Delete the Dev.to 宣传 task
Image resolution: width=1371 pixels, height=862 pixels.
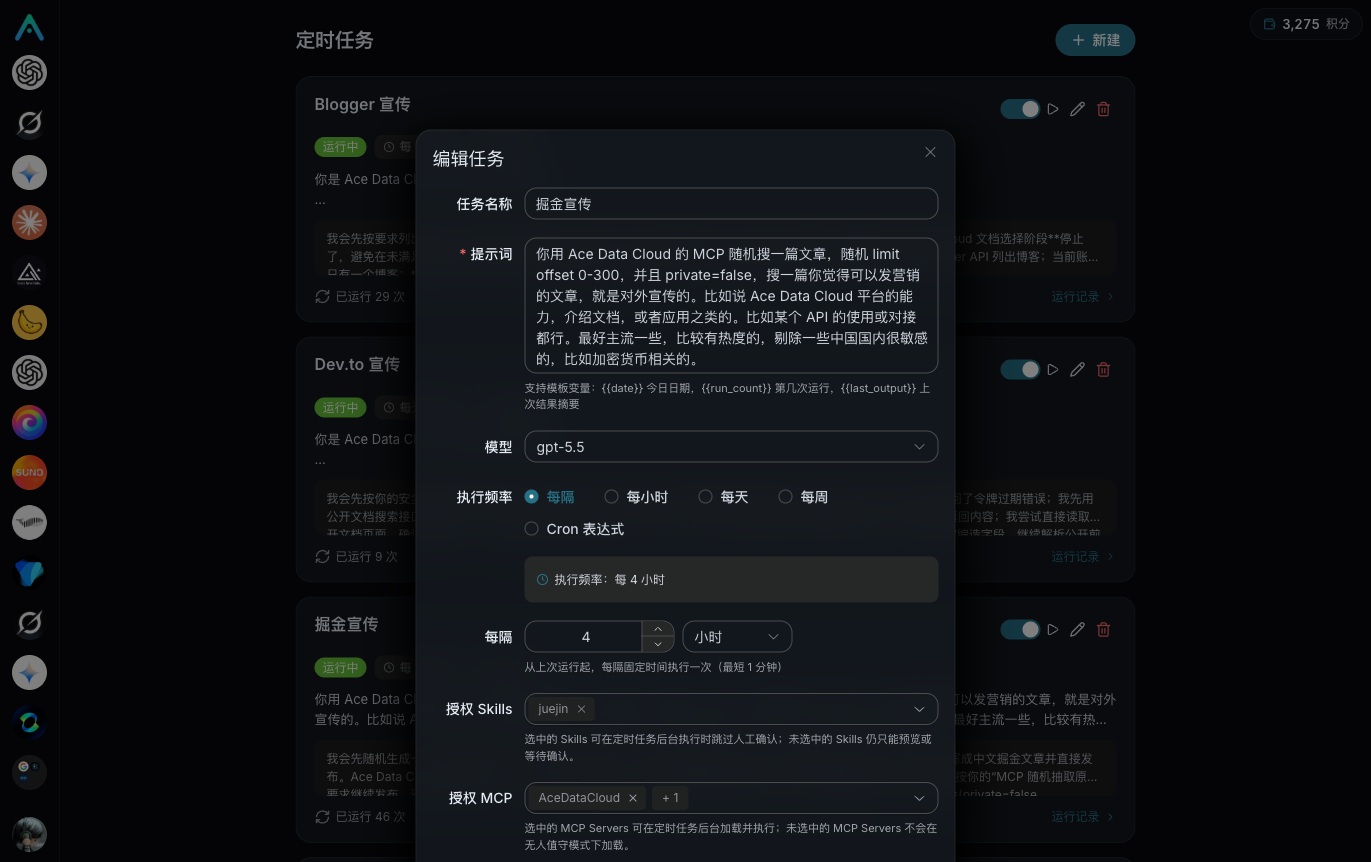point(1103,369)
